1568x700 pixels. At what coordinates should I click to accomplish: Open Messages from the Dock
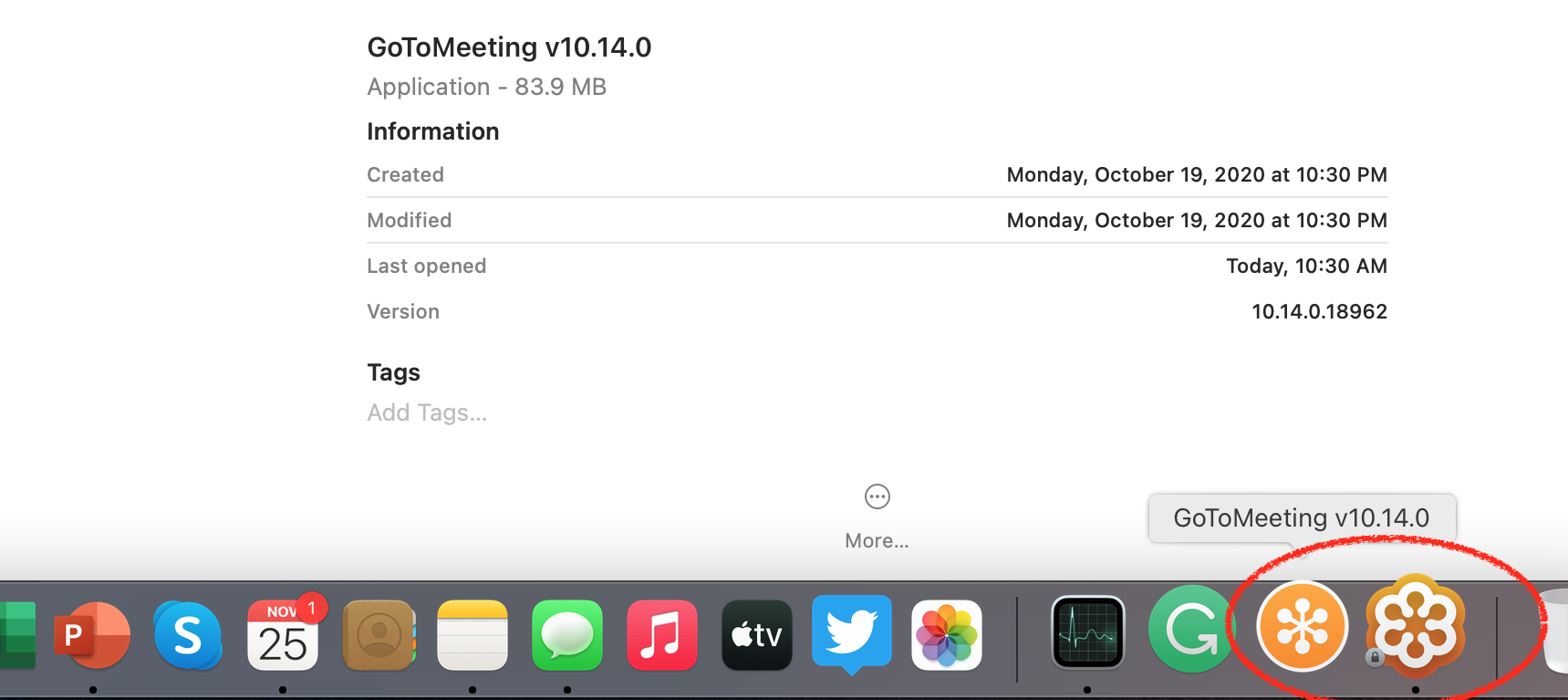click(567, 635)
